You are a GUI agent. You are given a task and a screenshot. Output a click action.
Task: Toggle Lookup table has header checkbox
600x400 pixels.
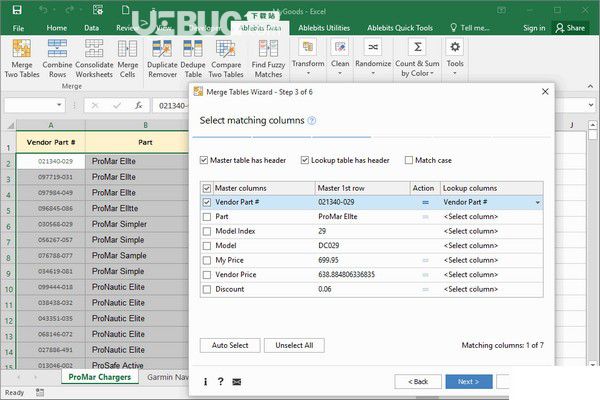click(305, 160)
